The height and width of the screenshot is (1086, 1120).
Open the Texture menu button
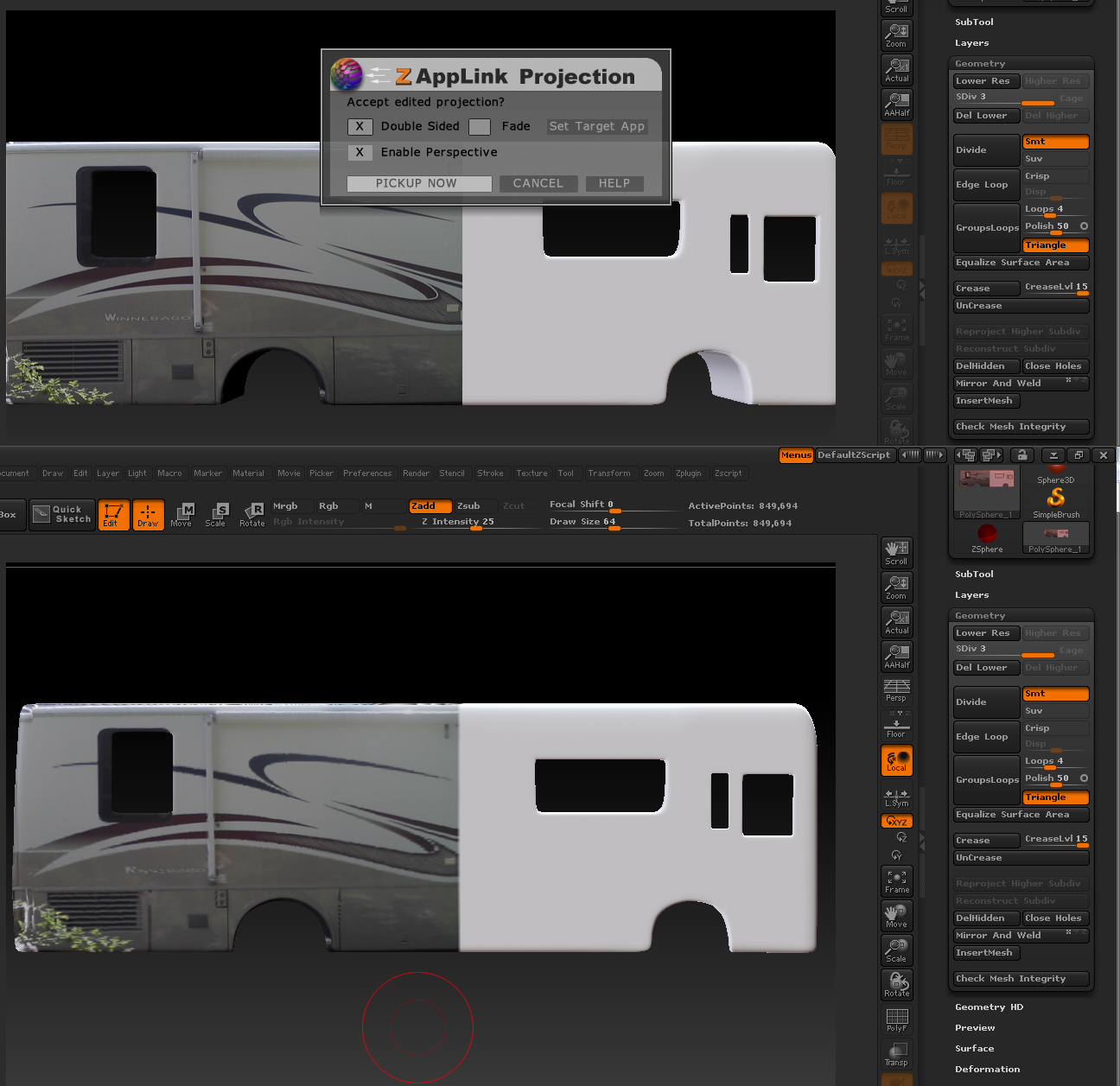click(531, 473)
